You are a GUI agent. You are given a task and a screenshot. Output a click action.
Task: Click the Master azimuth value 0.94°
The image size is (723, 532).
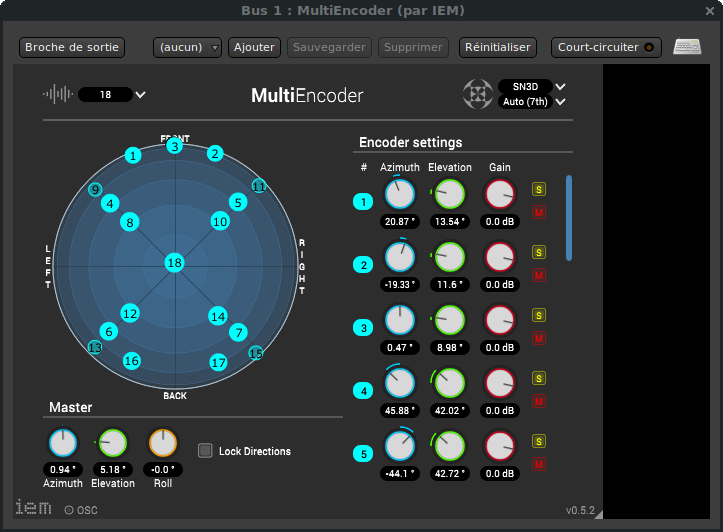63,469
